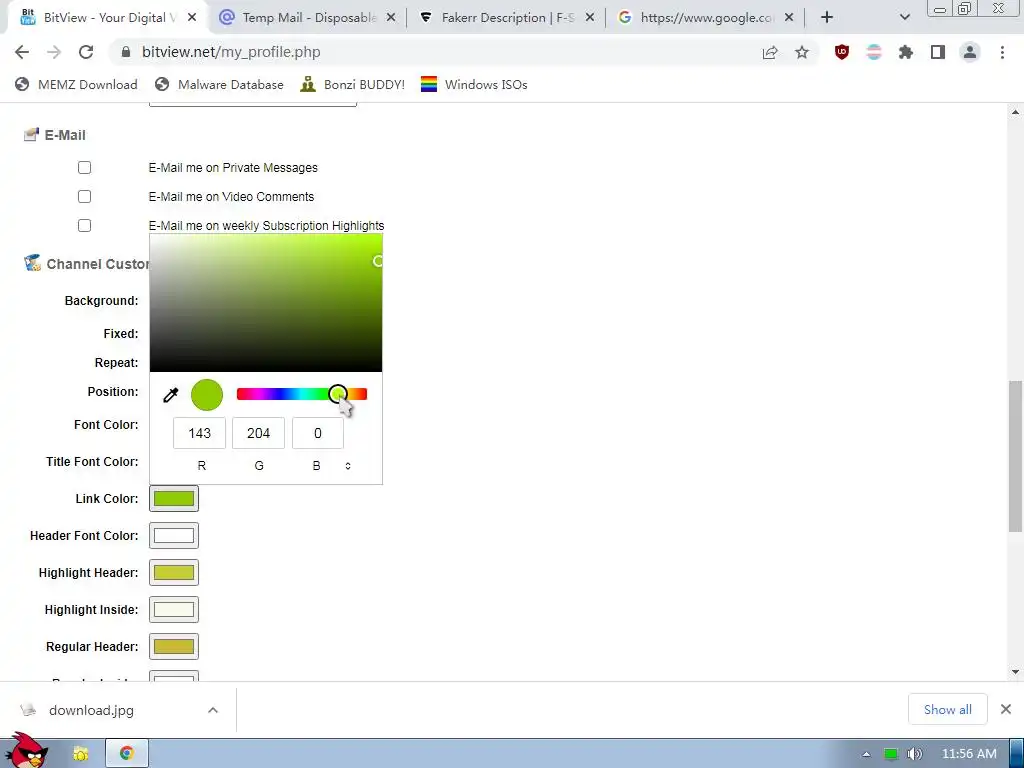The height and width of the screenshot is (768, 1024).
Task: Expand the tab search dropdown arrow
Action: [904, 18]
